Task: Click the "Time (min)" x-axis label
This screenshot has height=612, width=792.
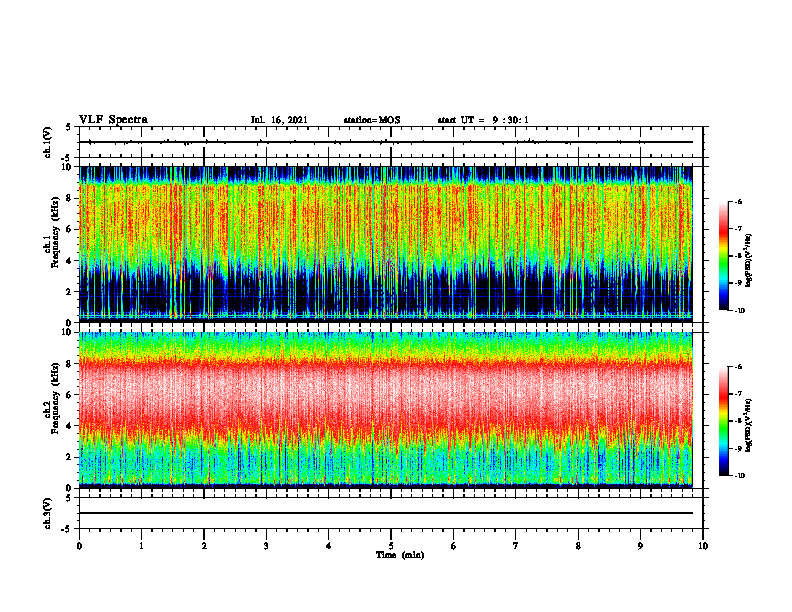Action: [x=400, y=555]
